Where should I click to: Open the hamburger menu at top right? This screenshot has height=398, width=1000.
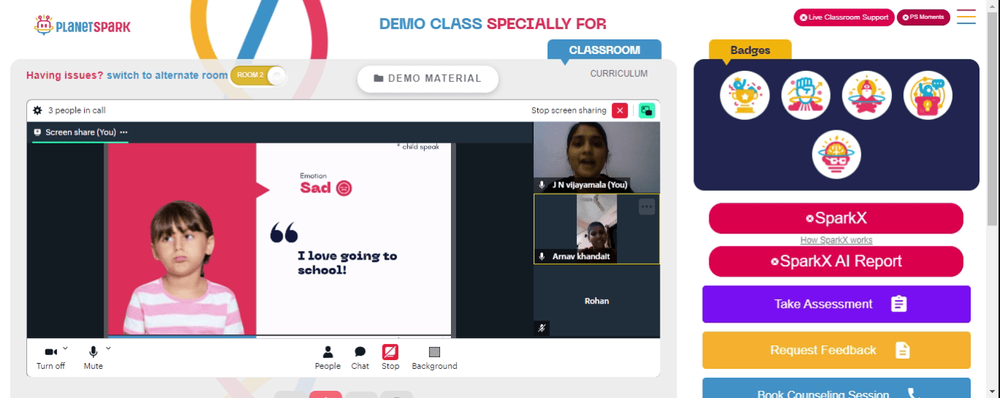[966, 17]
